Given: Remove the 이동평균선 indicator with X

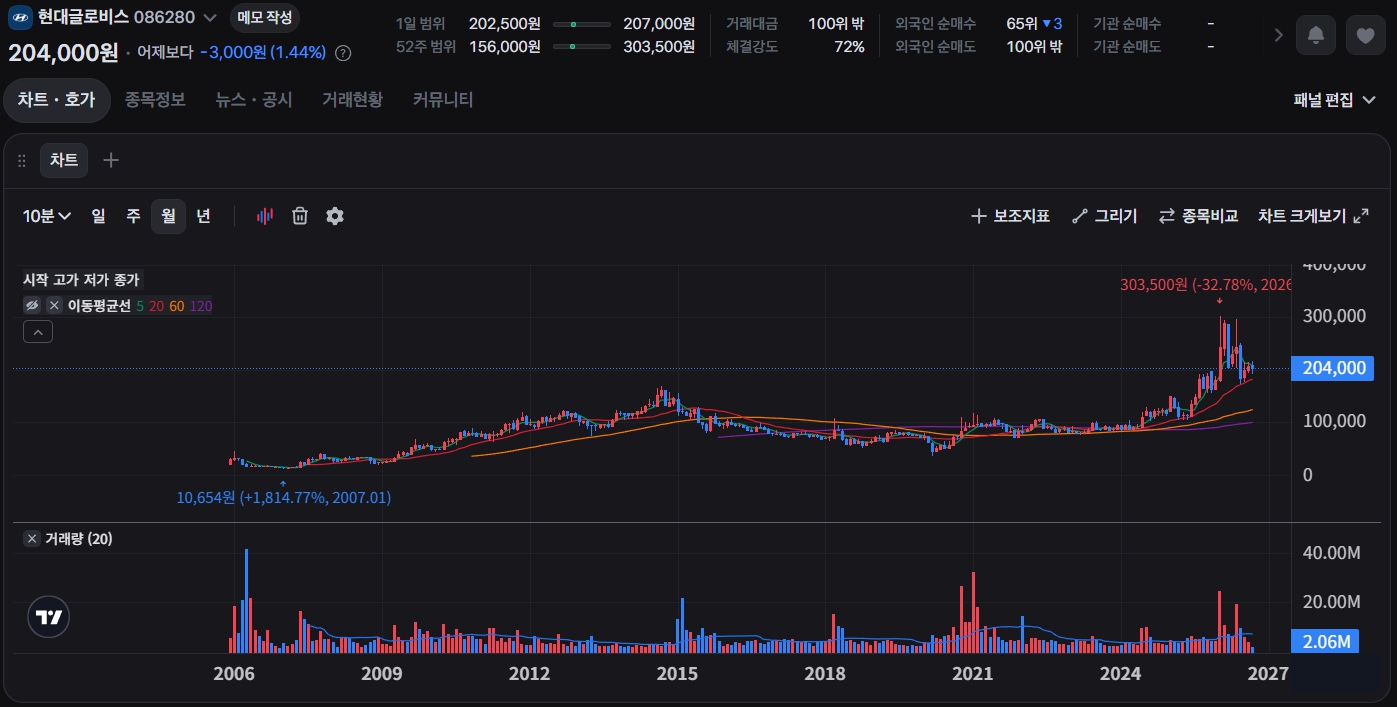Looking at the screenshot, I should coord(54,306).
